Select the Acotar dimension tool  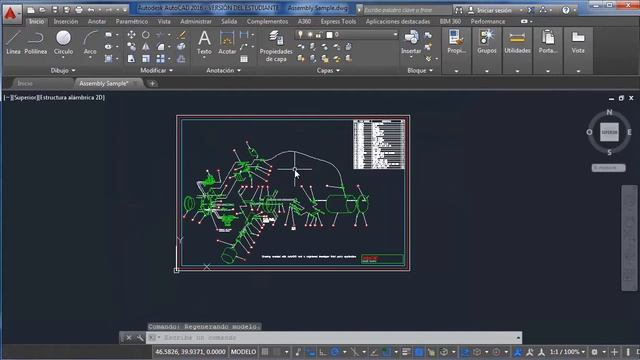pyautogui.click(x=227, y=42)
